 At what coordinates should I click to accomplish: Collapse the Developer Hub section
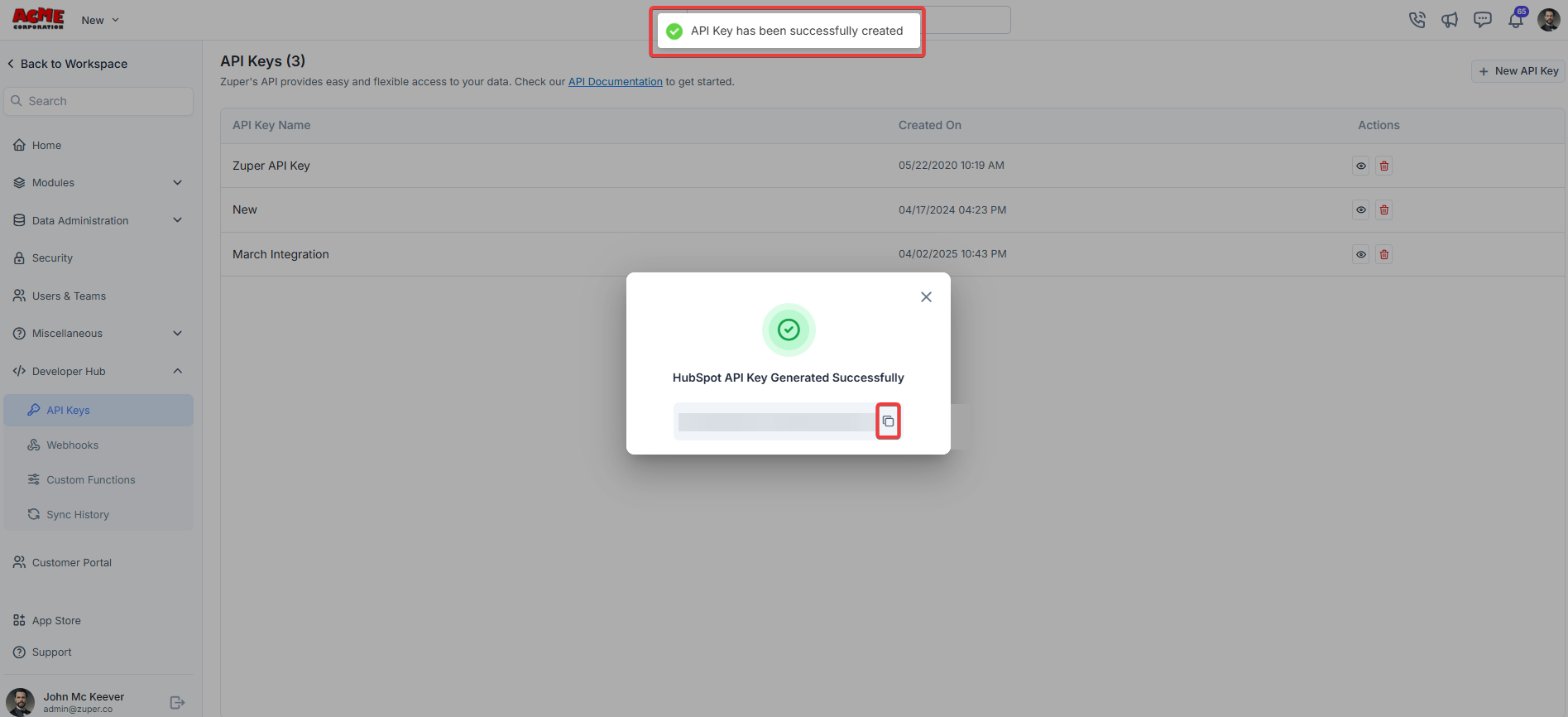tap(98, 371)
